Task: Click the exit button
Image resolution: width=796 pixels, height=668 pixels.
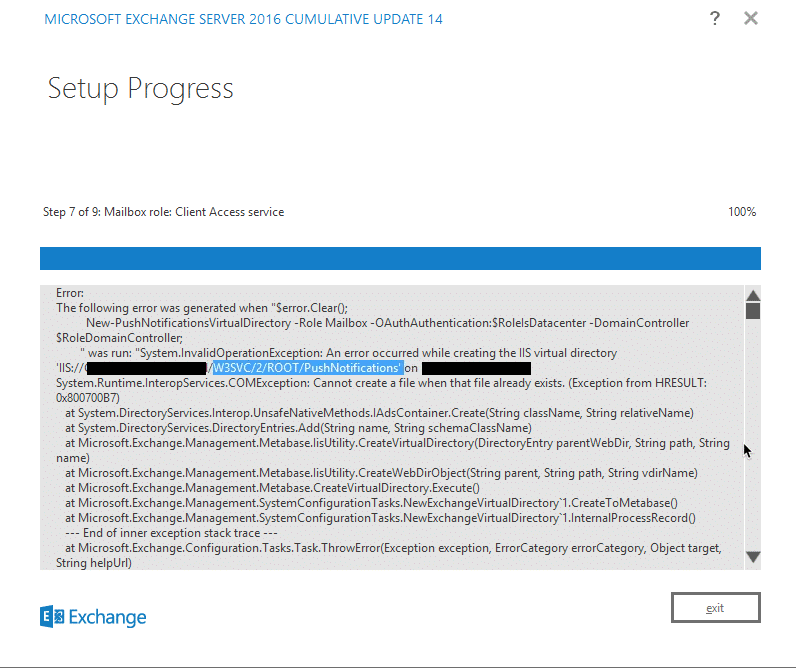Action: [x=715, y=608]
